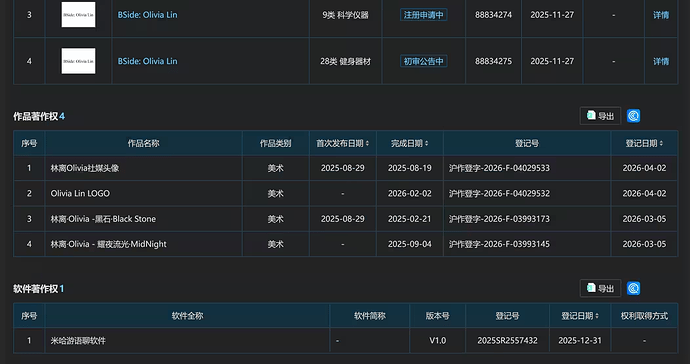Image resolution: width=690 pixels, height=364 pixels.
Task: Click the 软件简称 column header
Action: pos(370,316)
